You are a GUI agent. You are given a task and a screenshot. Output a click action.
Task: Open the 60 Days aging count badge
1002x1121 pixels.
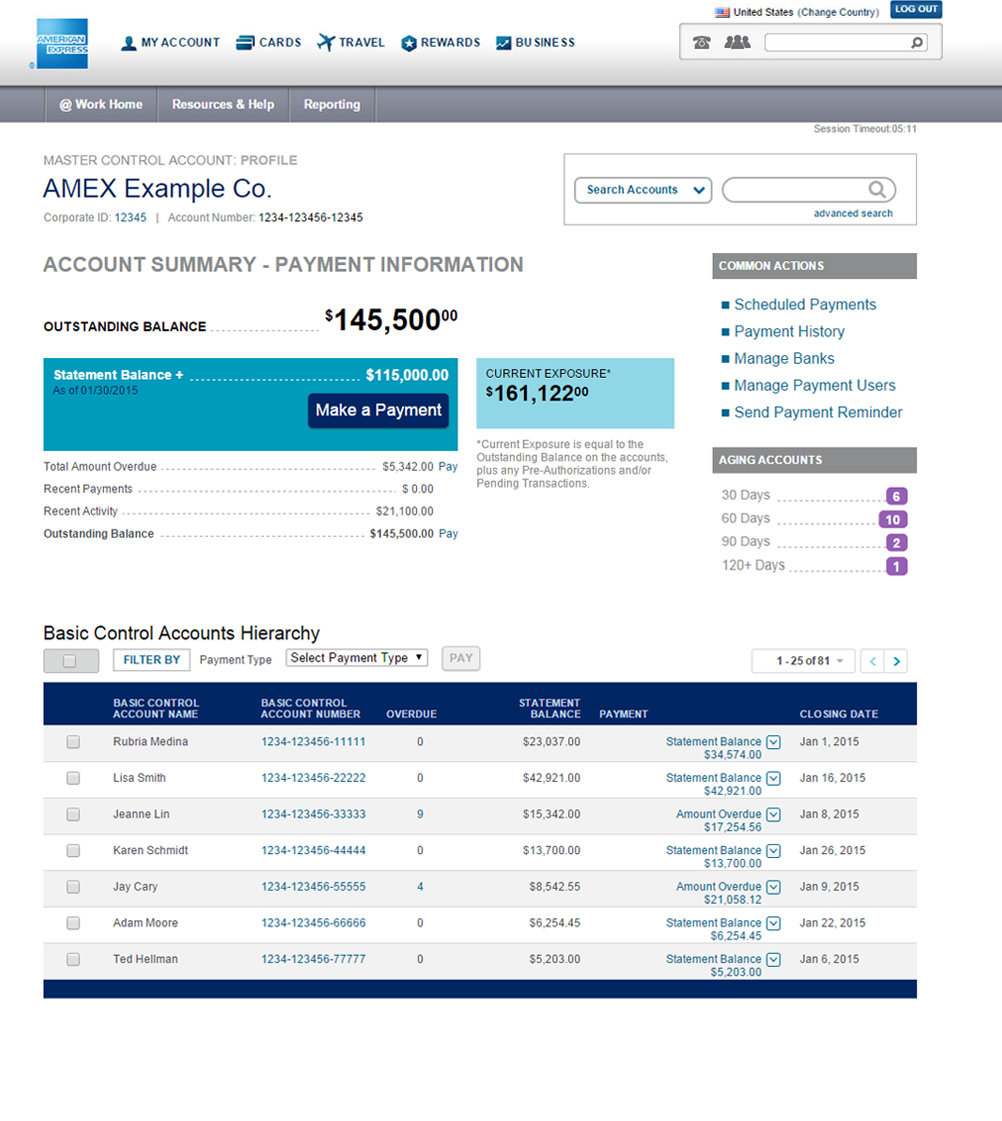(893, 520)
